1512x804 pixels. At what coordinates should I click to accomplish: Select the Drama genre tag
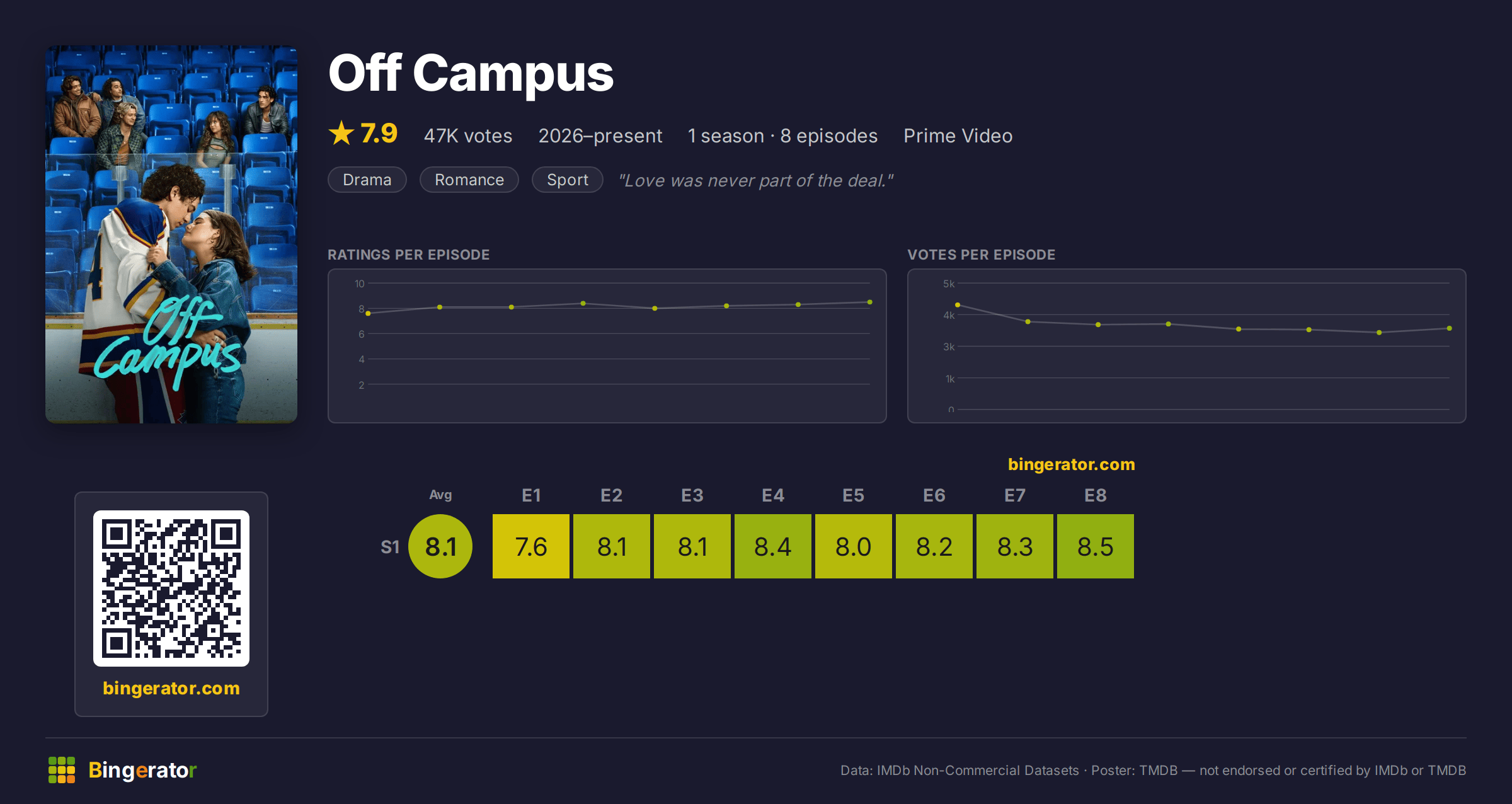pyautogui.click(x=367, y=180)
